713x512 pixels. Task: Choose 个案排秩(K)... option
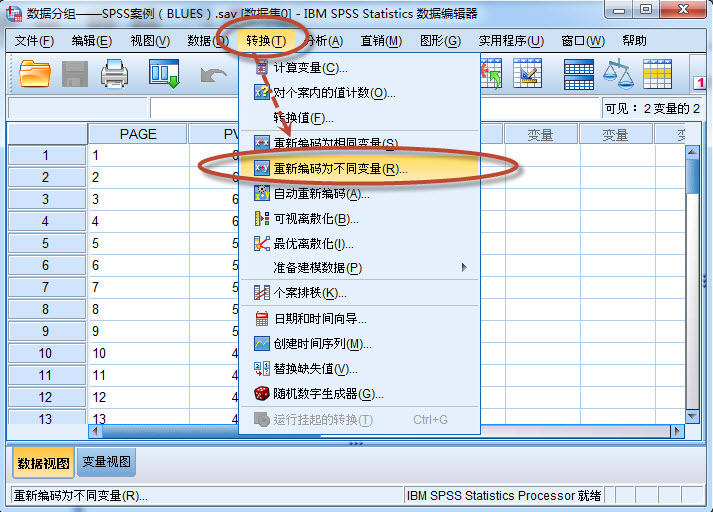(x=359, y=293)
